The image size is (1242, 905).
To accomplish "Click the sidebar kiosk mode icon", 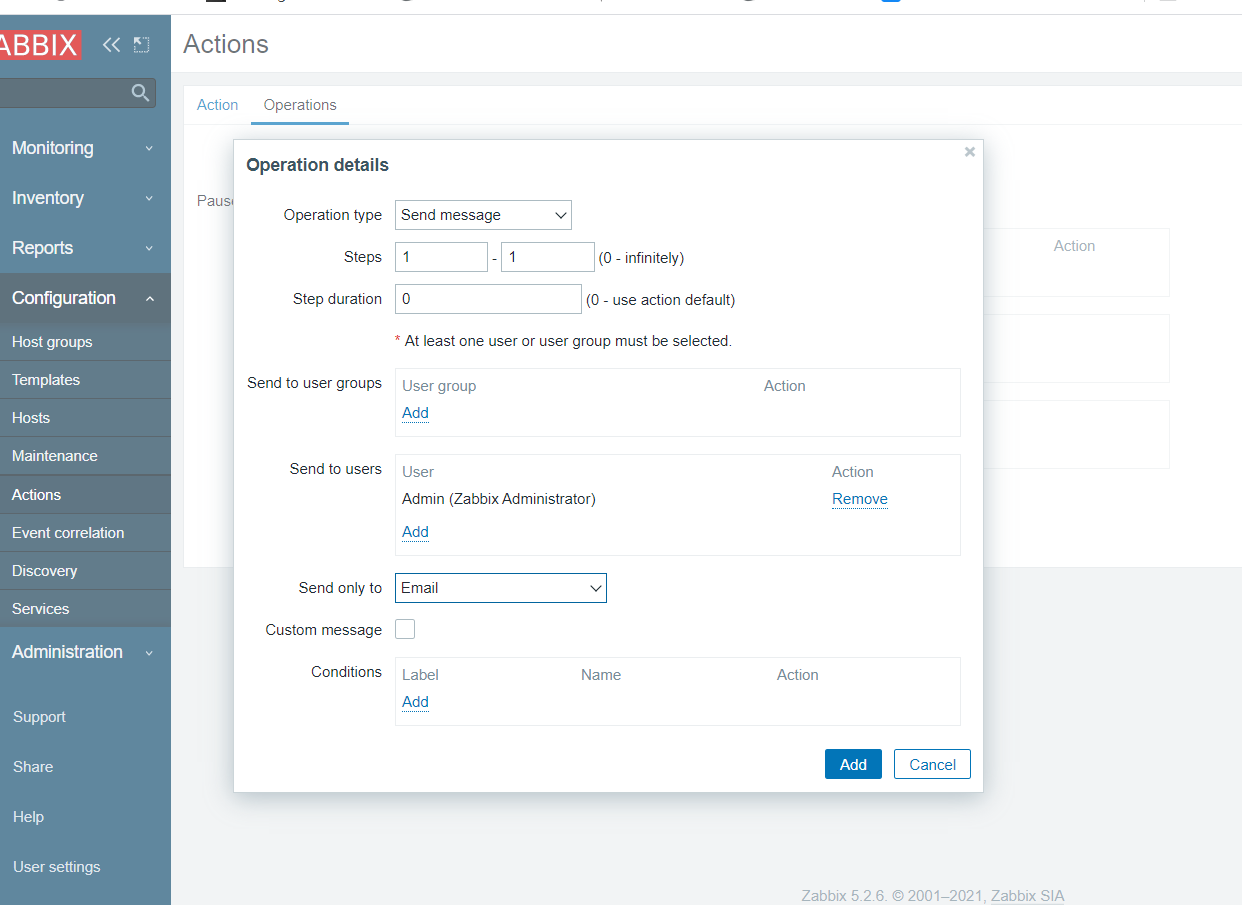I will (141, 45).
